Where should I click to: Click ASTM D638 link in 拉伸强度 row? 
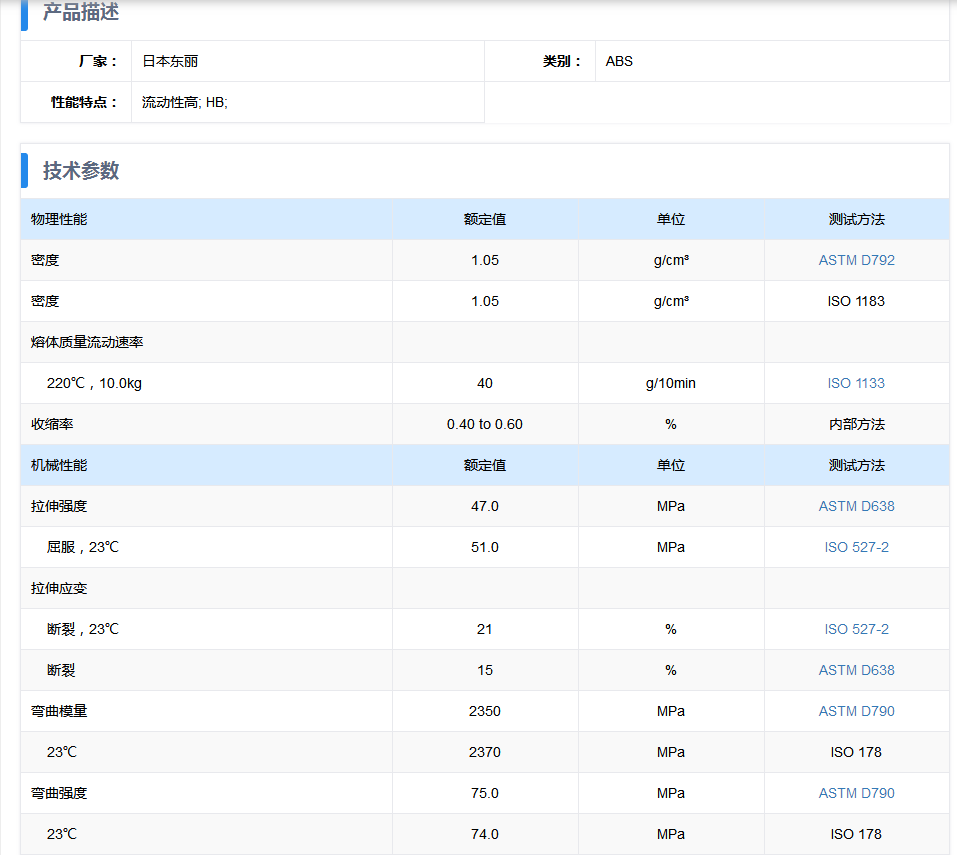click(856, 506)
